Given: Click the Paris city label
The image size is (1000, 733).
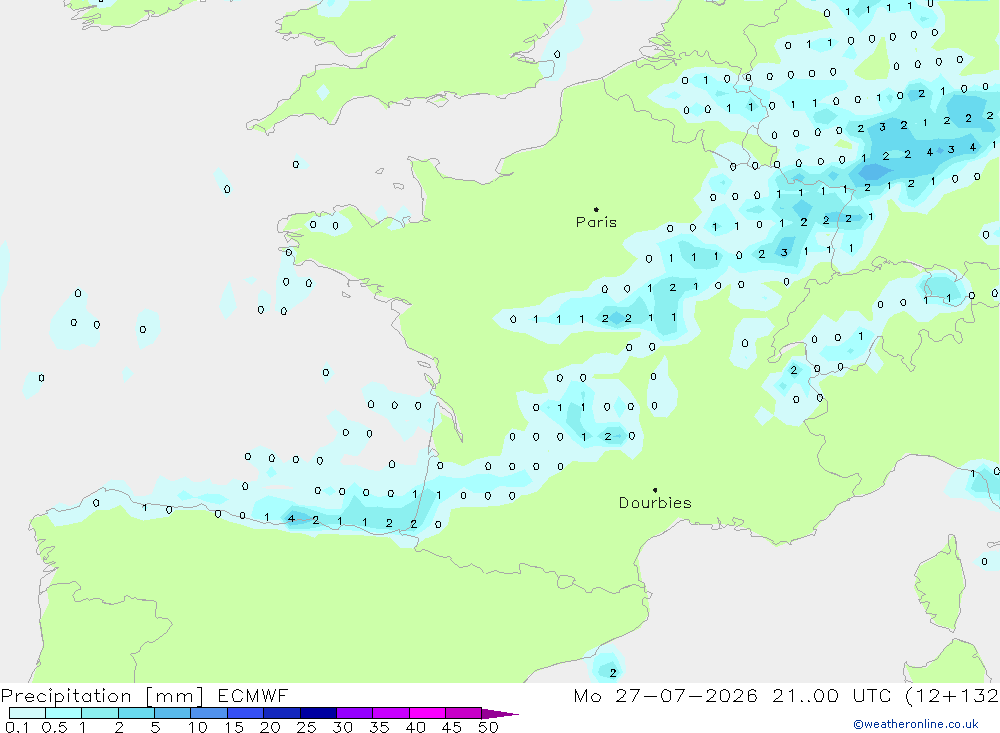Looking at the screenshot, I should (x=596, y=222).
